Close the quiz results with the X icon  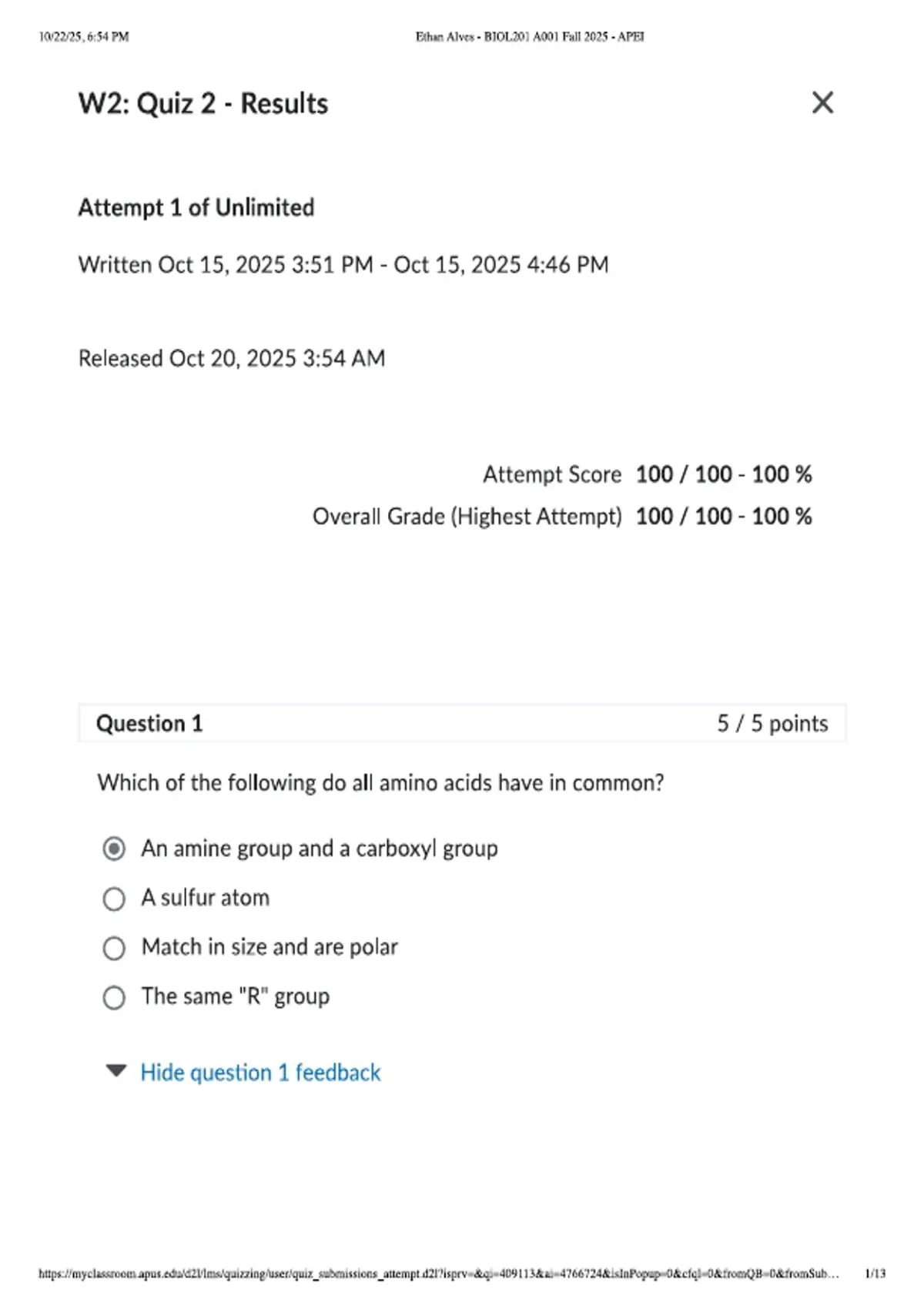822,102
